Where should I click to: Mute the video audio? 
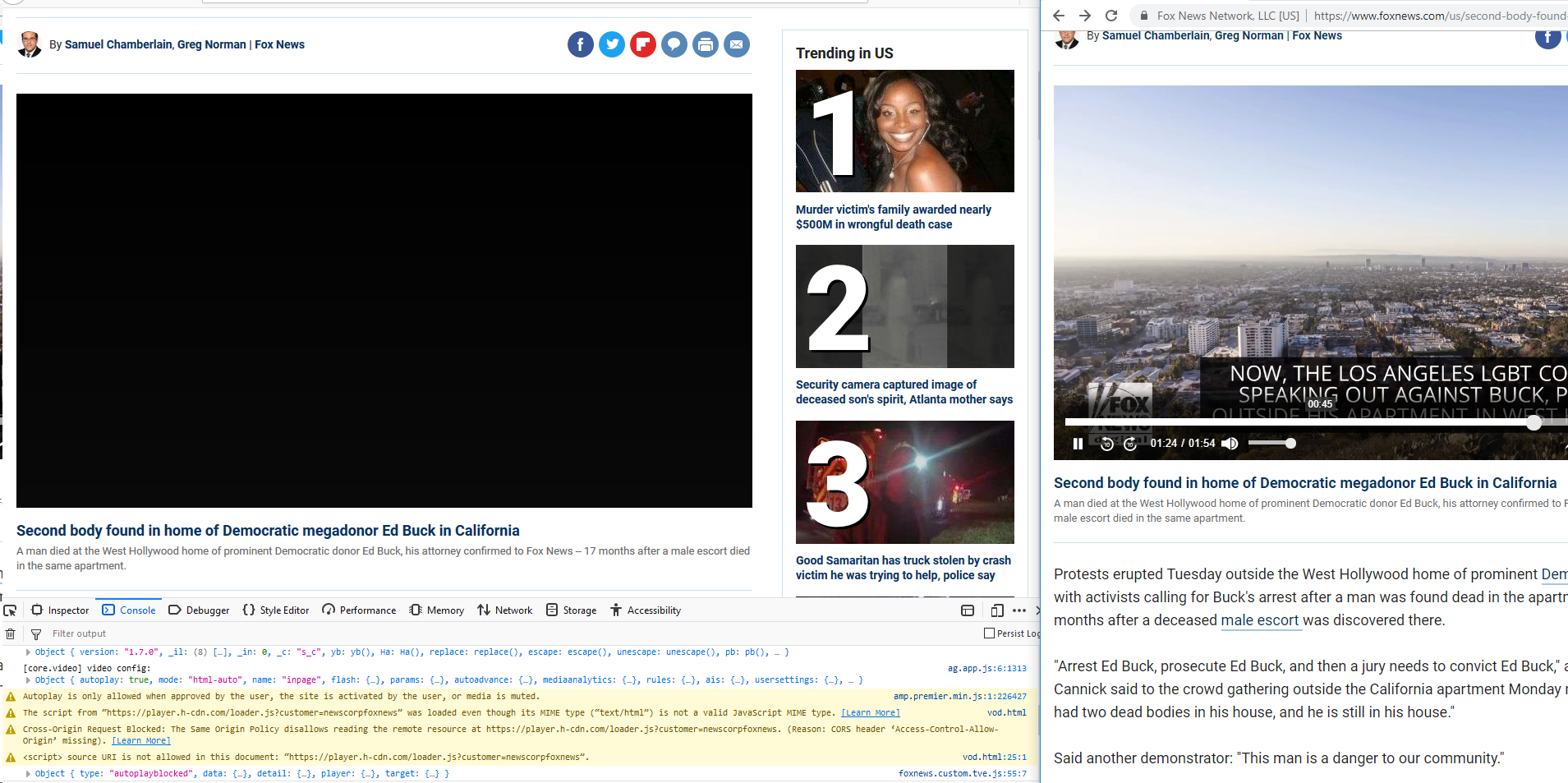pyautogui.click(x=1229, y=443)
